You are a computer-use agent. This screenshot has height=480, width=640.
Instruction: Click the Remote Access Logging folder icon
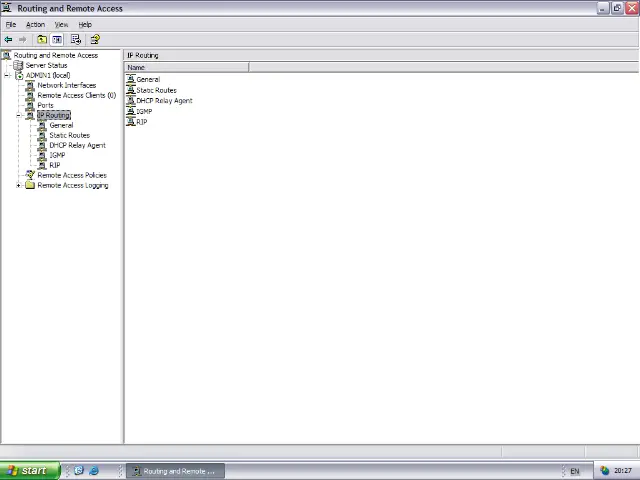pos(30,185)
